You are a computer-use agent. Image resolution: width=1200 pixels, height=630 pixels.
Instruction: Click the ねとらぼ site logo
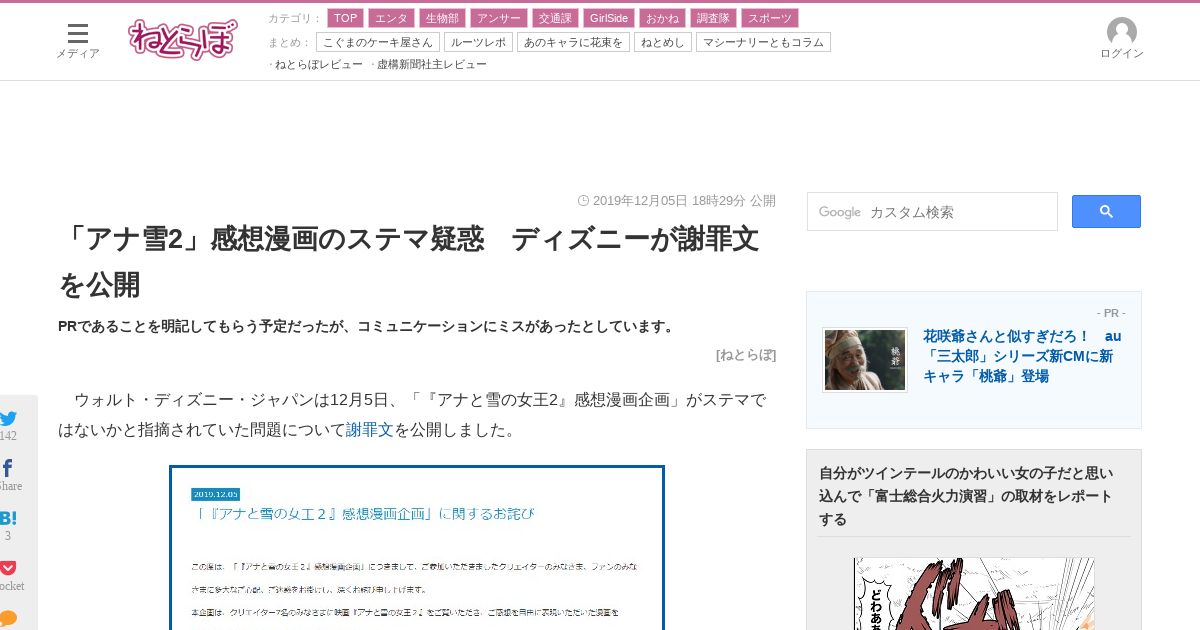(183, 40)
